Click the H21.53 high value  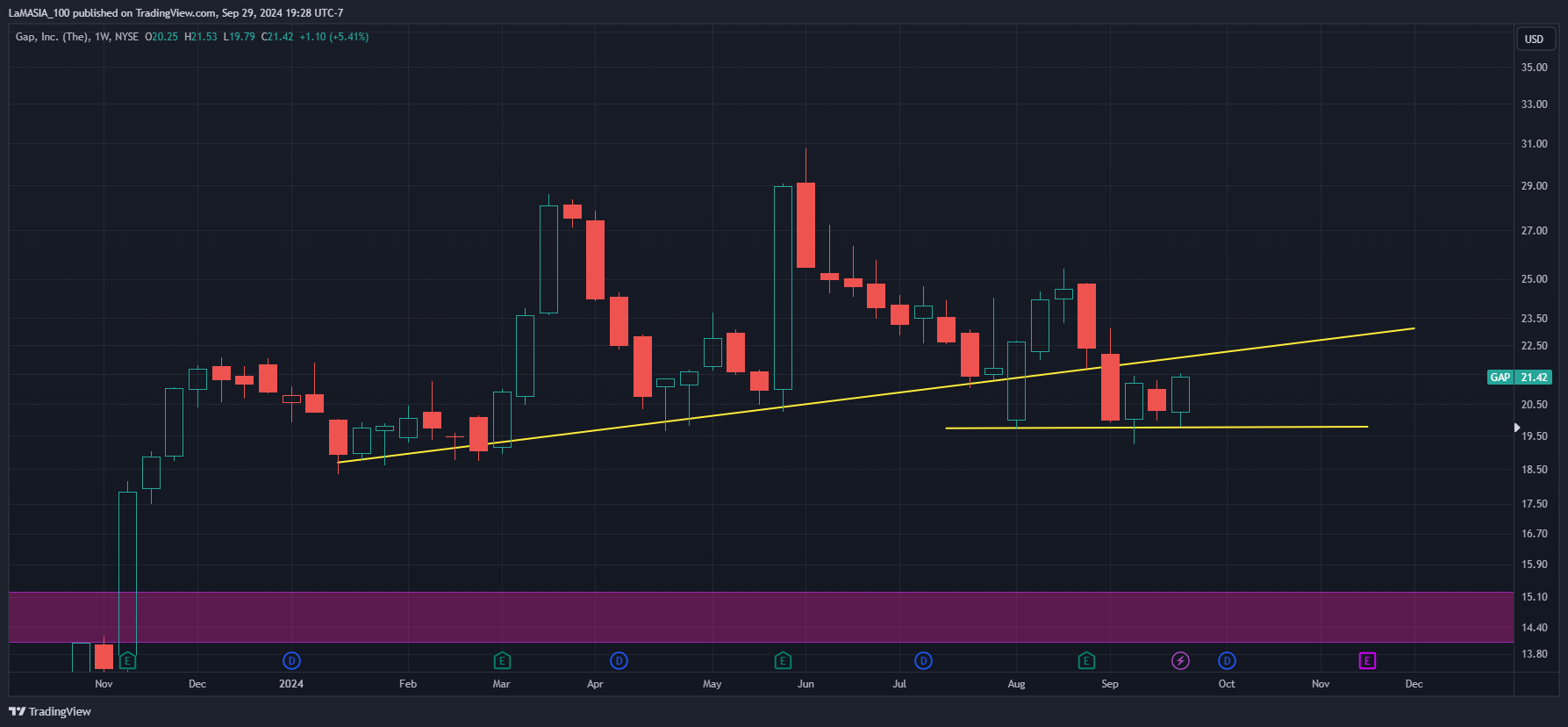pos(200,37)
